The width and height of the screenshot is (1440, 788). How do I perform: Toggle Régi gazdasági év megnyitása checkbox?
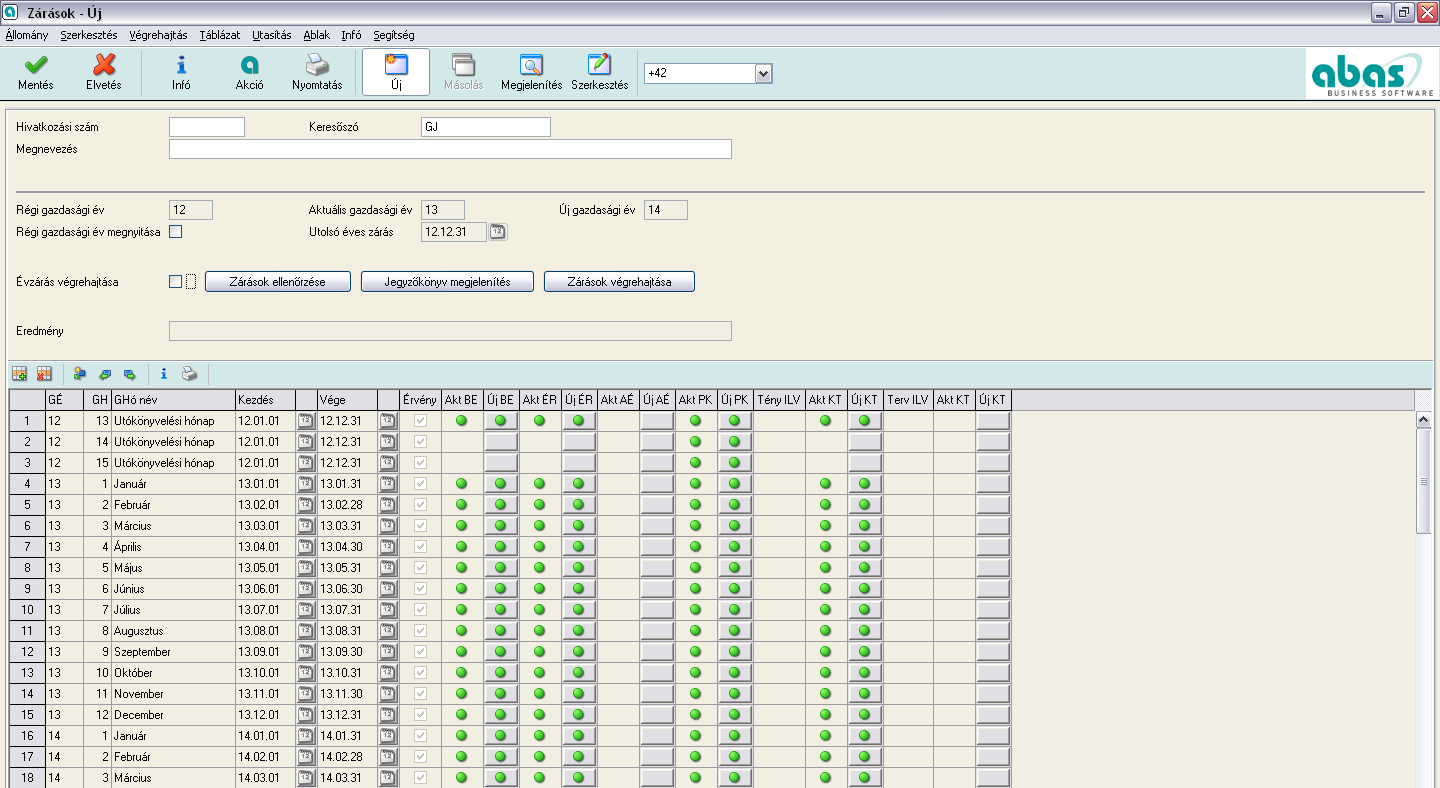176,232
